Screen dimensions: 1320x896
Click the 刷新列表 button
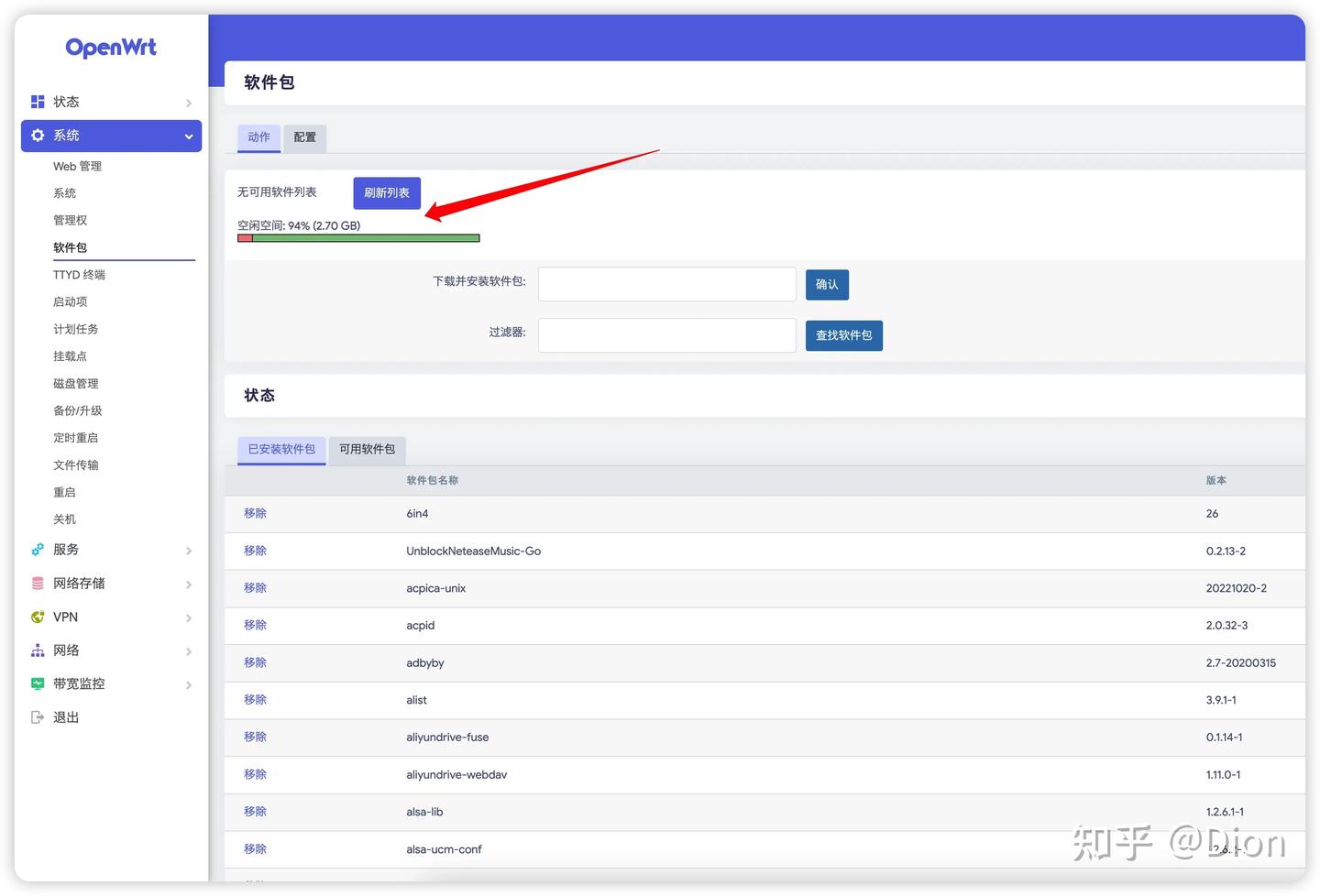(x=386, y=192)
